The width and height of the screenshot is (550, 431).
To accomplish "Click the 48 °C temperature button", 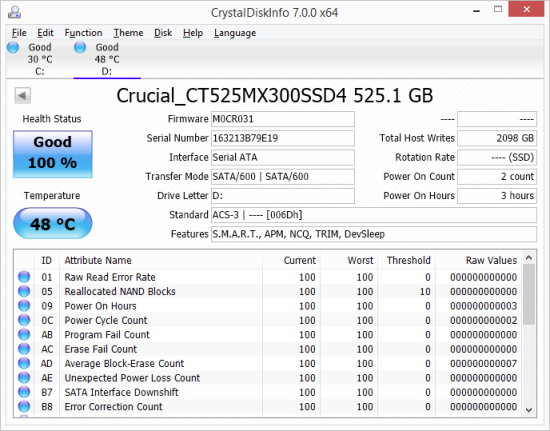I will (x=53, y=223).
